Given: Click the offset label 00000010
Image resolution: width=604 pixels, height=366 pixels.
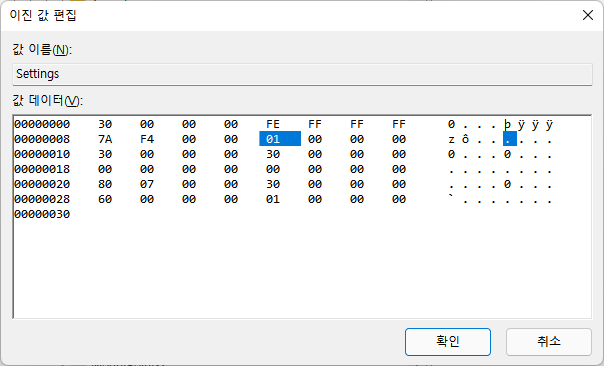Looking at the screenshot, I should point(42,154).
